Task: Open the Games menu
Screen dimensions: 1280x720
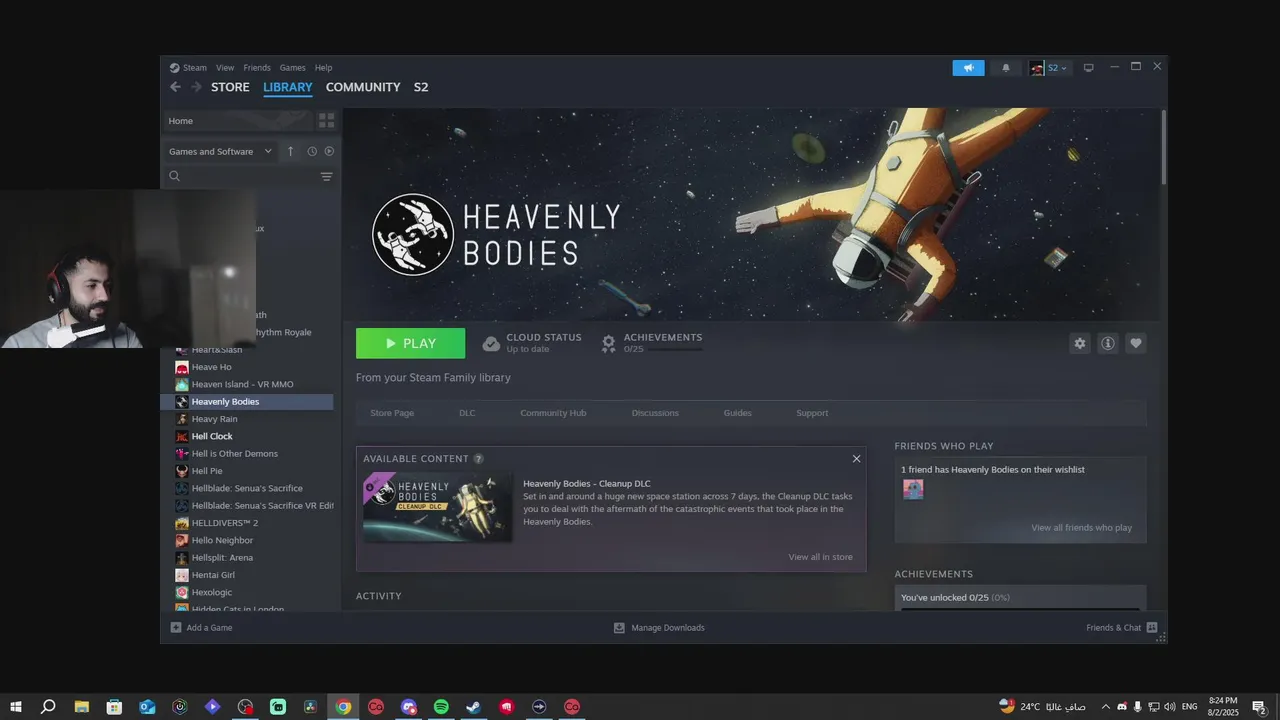Action: 293,68
